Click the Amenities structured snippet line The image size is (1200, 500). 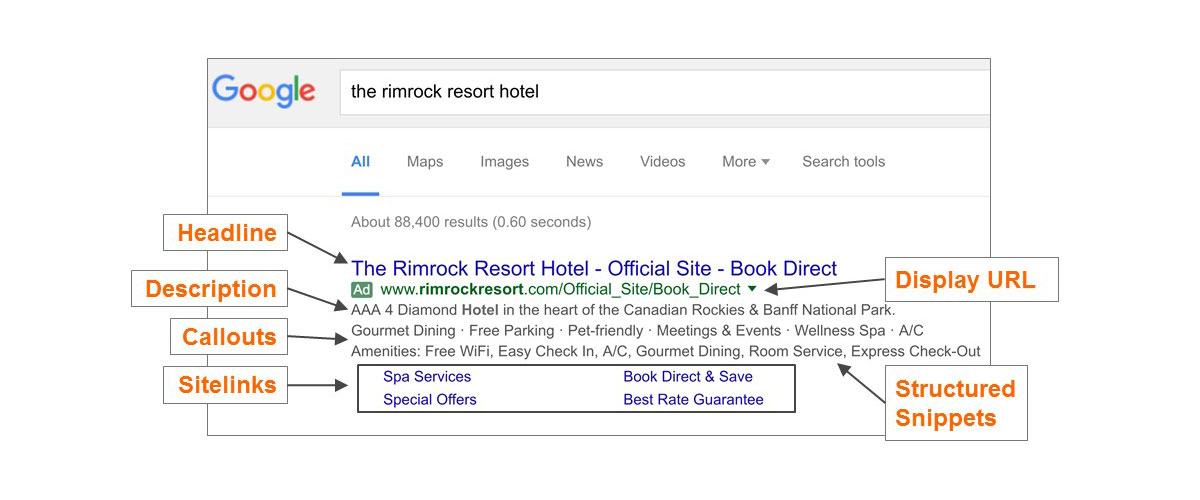666,351
